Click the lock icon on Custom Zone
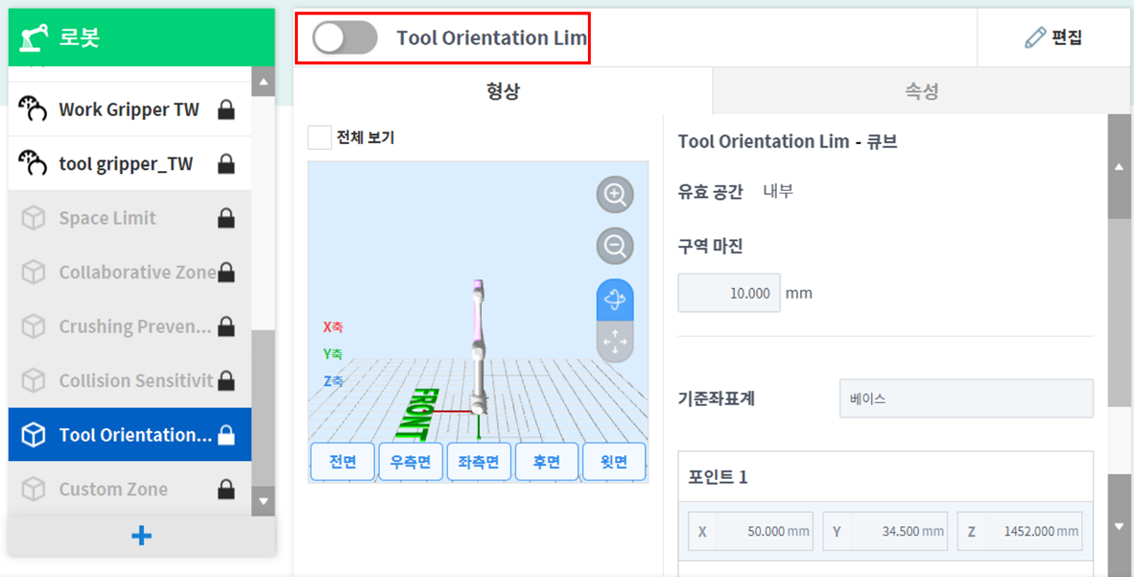This screenshot has width=1134, height=577. 227,488
